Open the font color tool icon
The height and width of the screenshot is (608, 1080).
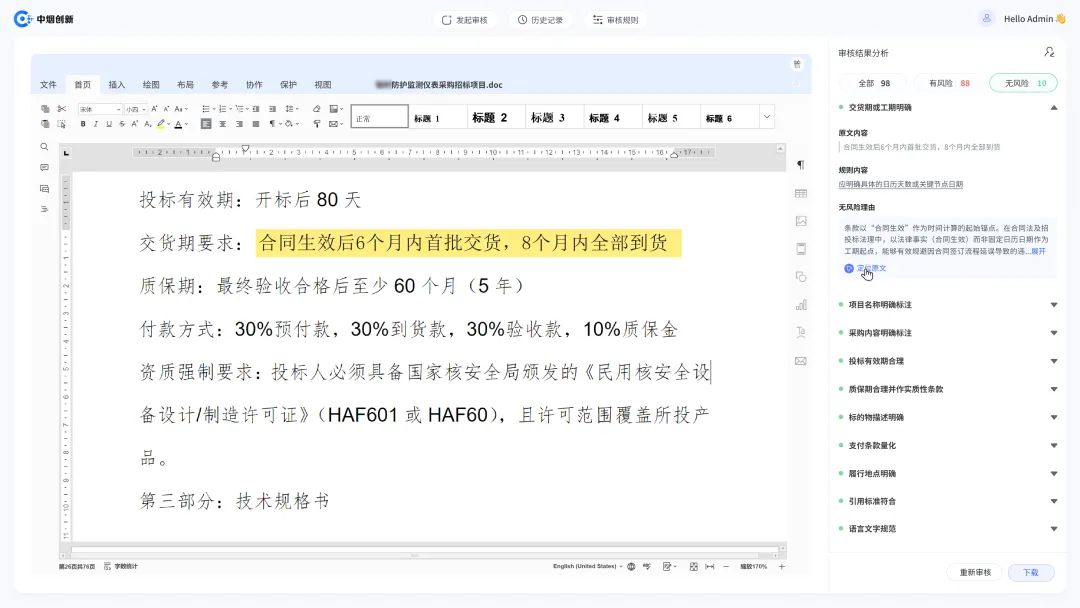pos(177,123)
